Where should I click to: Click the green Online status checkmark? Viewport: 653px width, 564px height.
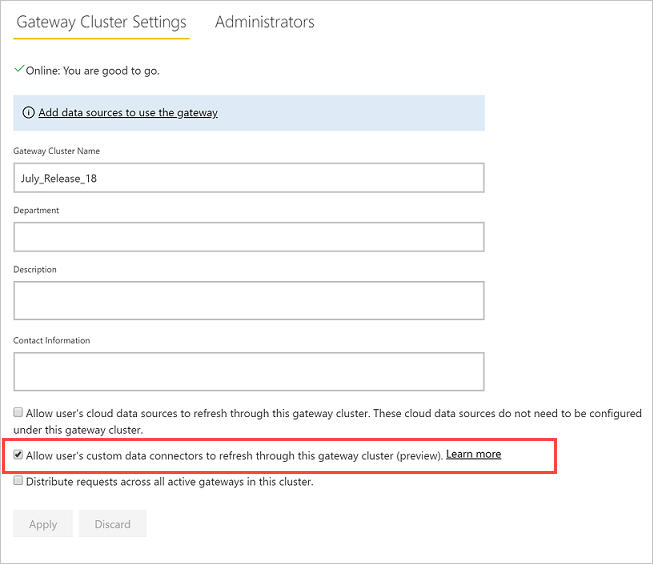19,69
